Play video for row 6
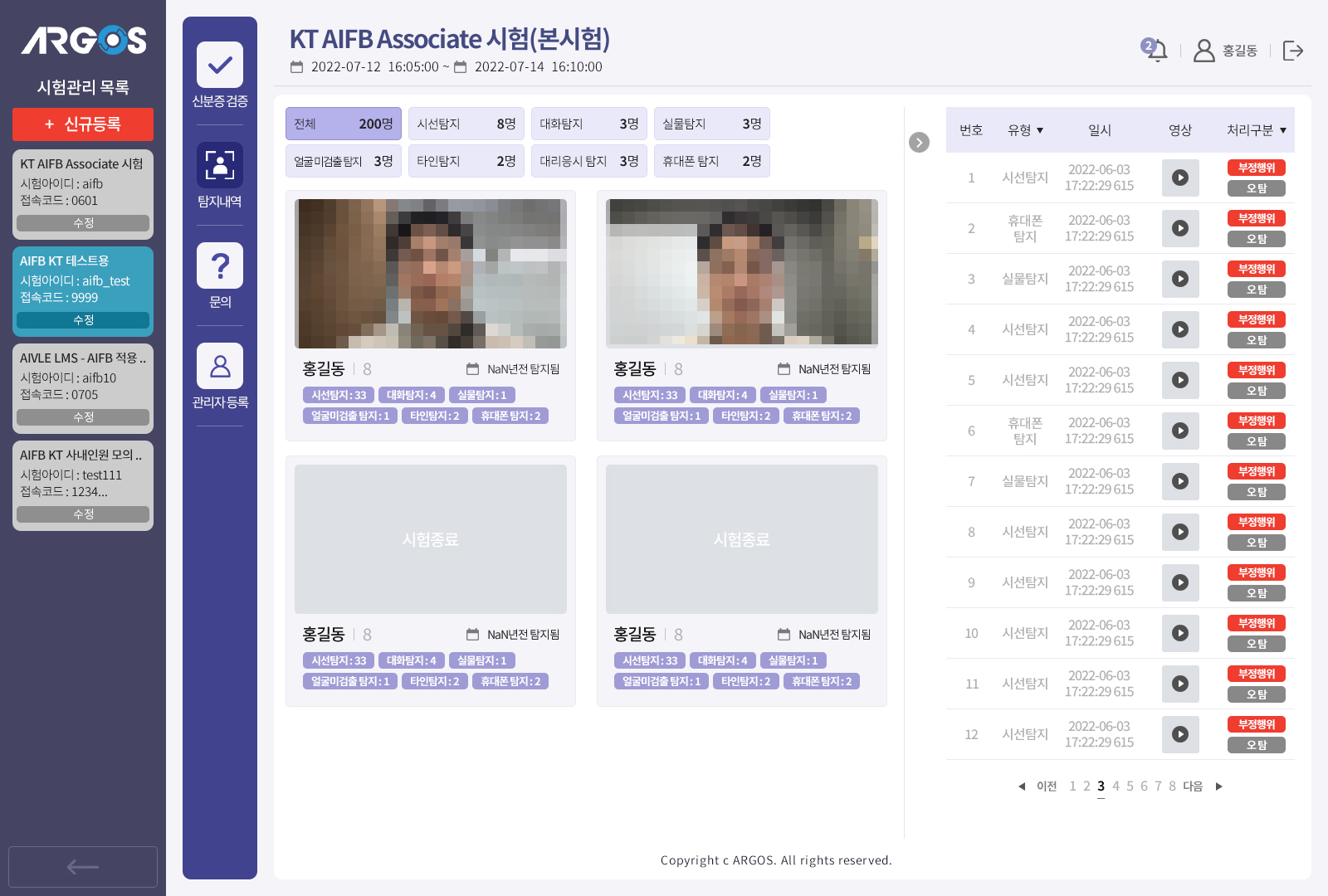The height and width of the screenshot is (896, 1328). pos(1180,431)
